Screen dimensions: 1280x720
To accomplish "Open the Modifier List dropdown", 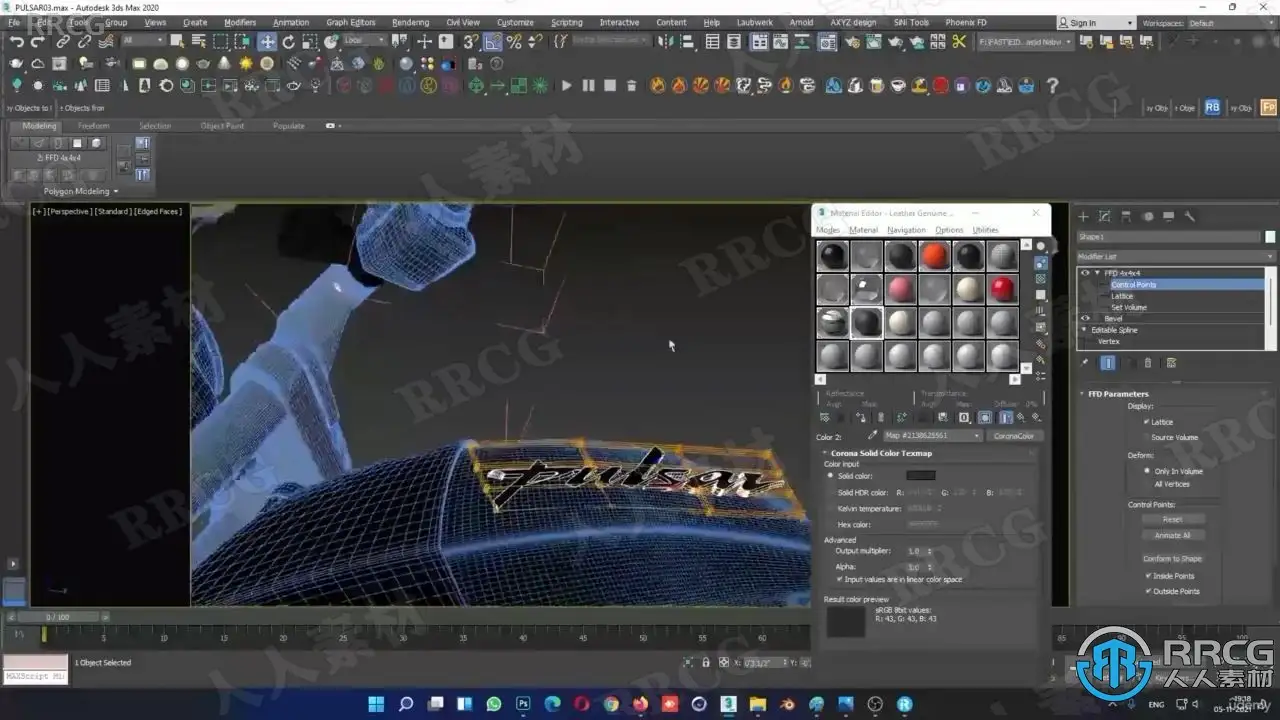I will 1176,257.
